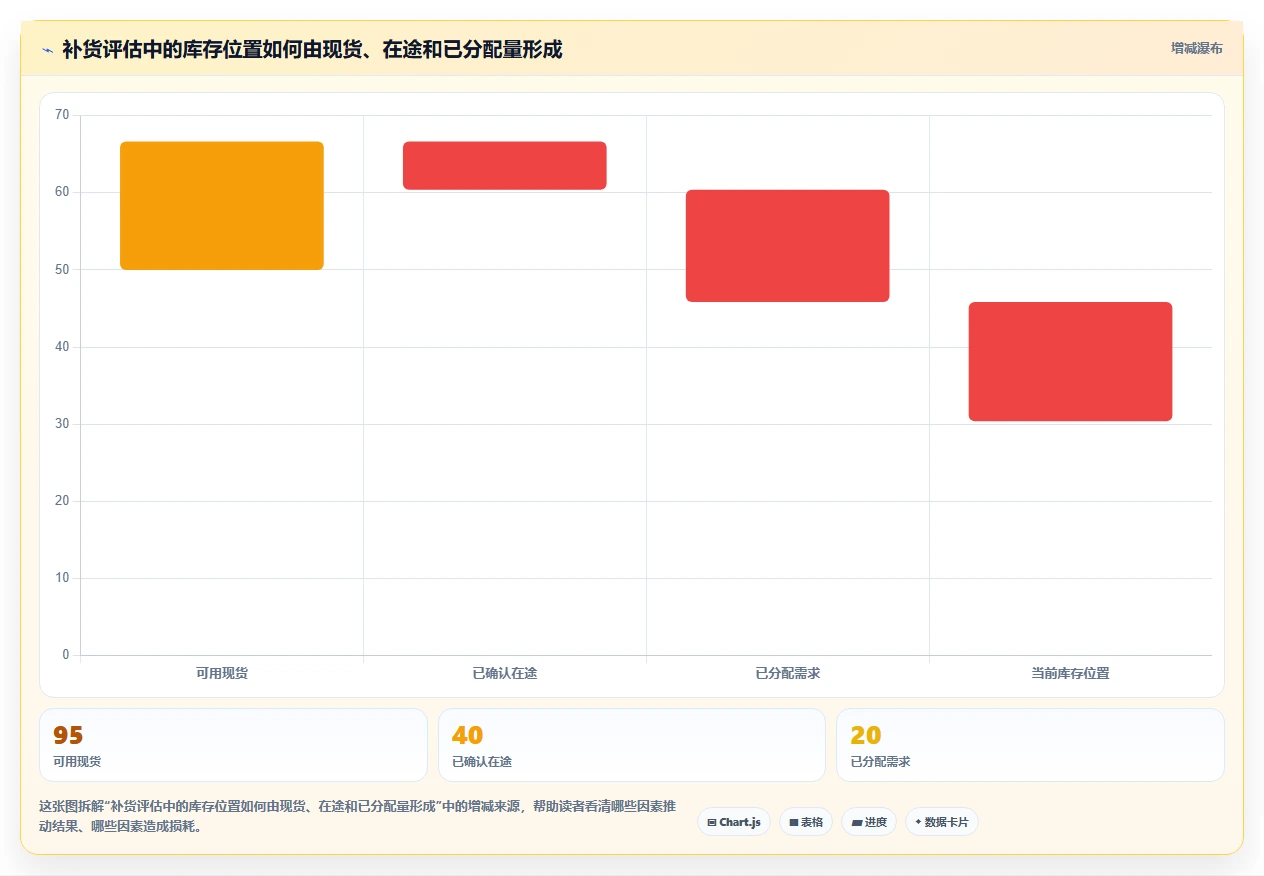The width and height of the screenshot is (1264, 876).
Task: Click the 已确认在途 x-axis label
Action: [x=505, y=673]
